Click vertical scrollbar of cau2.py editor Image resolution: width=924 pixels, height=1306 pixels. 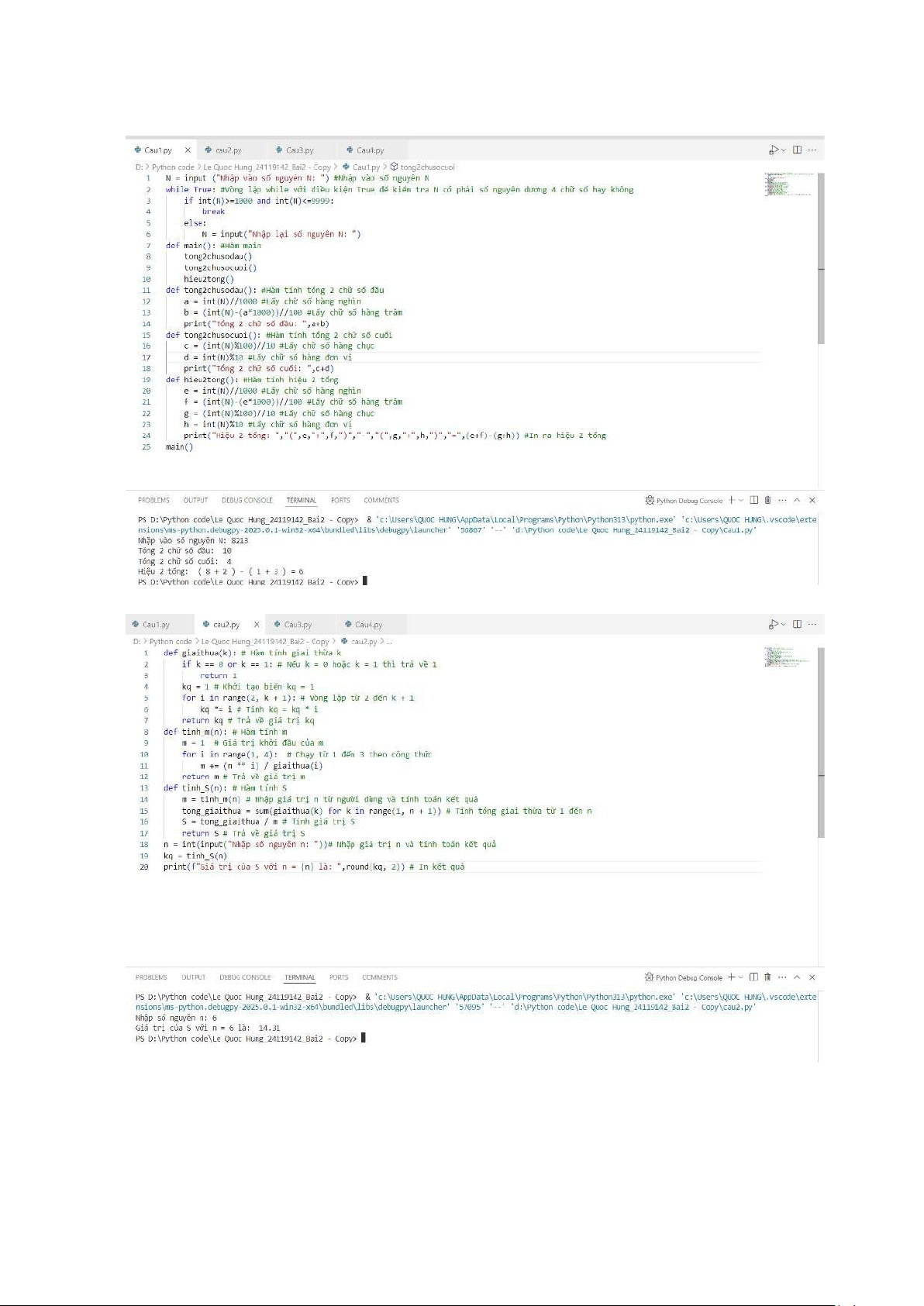[x=821, y=743]
